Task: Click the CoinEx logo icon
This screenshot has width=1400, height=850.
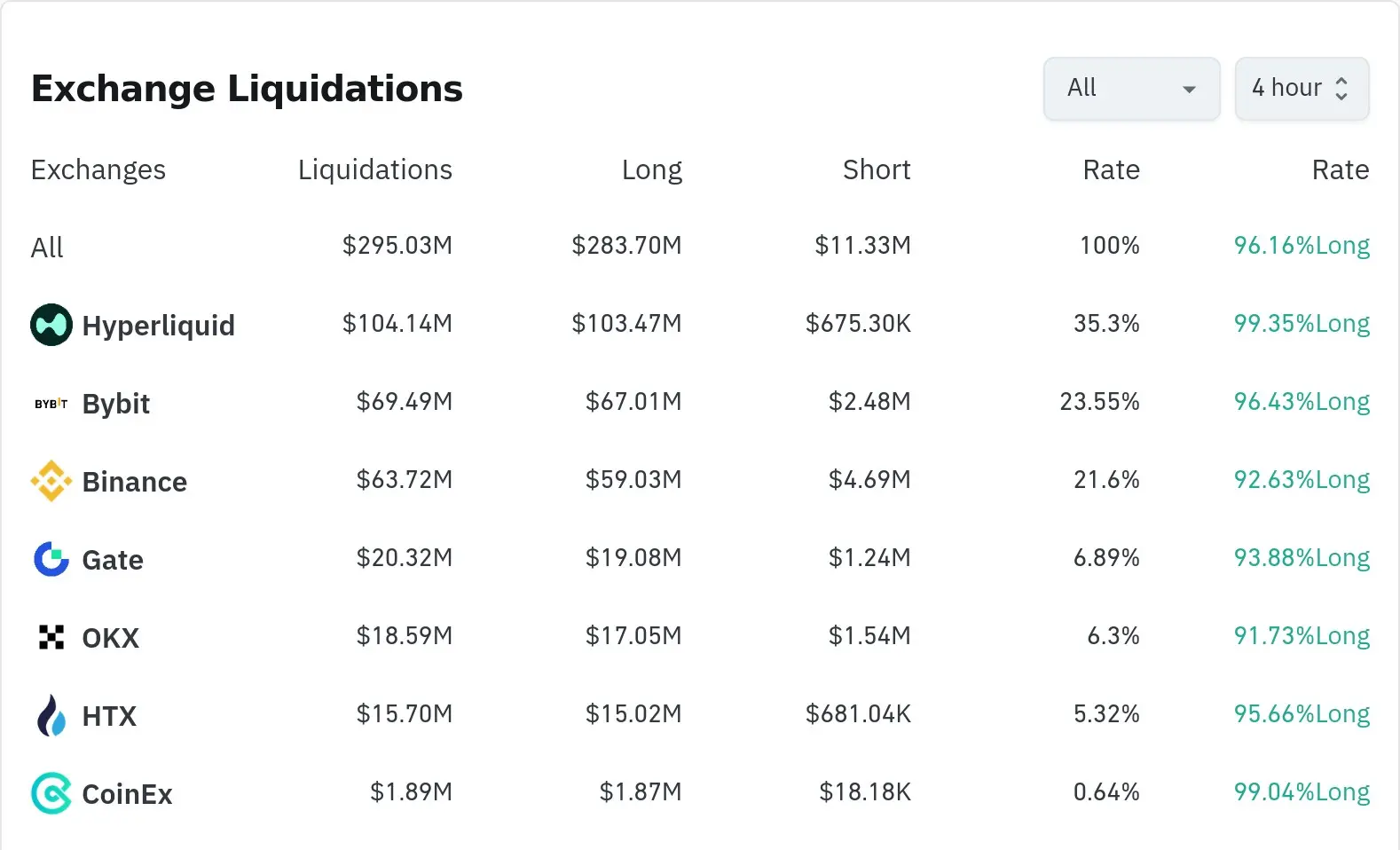Action: (51, 793)
